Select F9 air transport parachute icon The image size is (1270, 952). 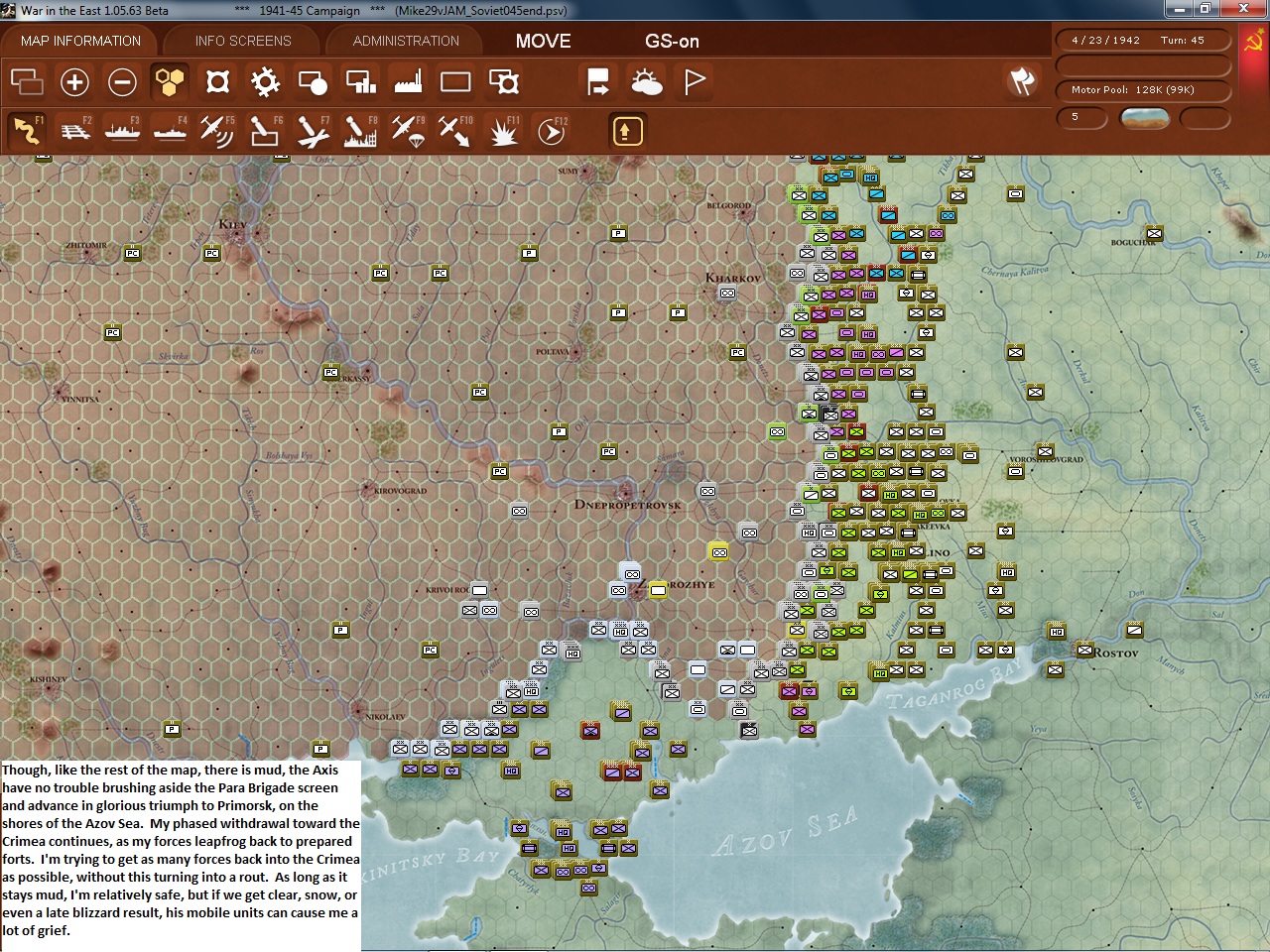pos(408,130)
